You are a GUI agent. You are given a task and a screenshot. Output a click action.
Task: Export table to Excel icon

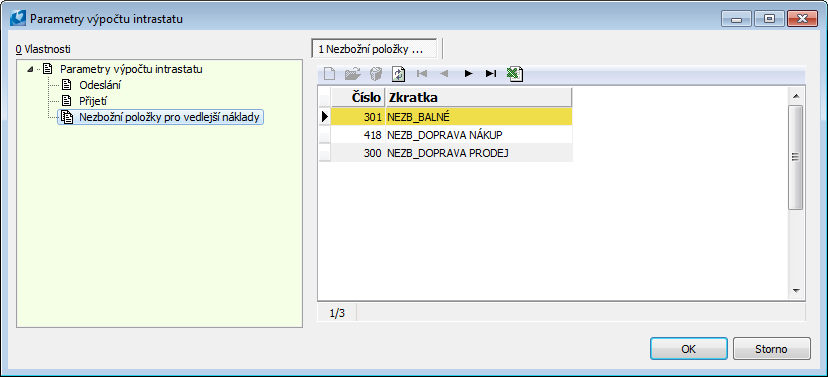[x=514, y=74]
